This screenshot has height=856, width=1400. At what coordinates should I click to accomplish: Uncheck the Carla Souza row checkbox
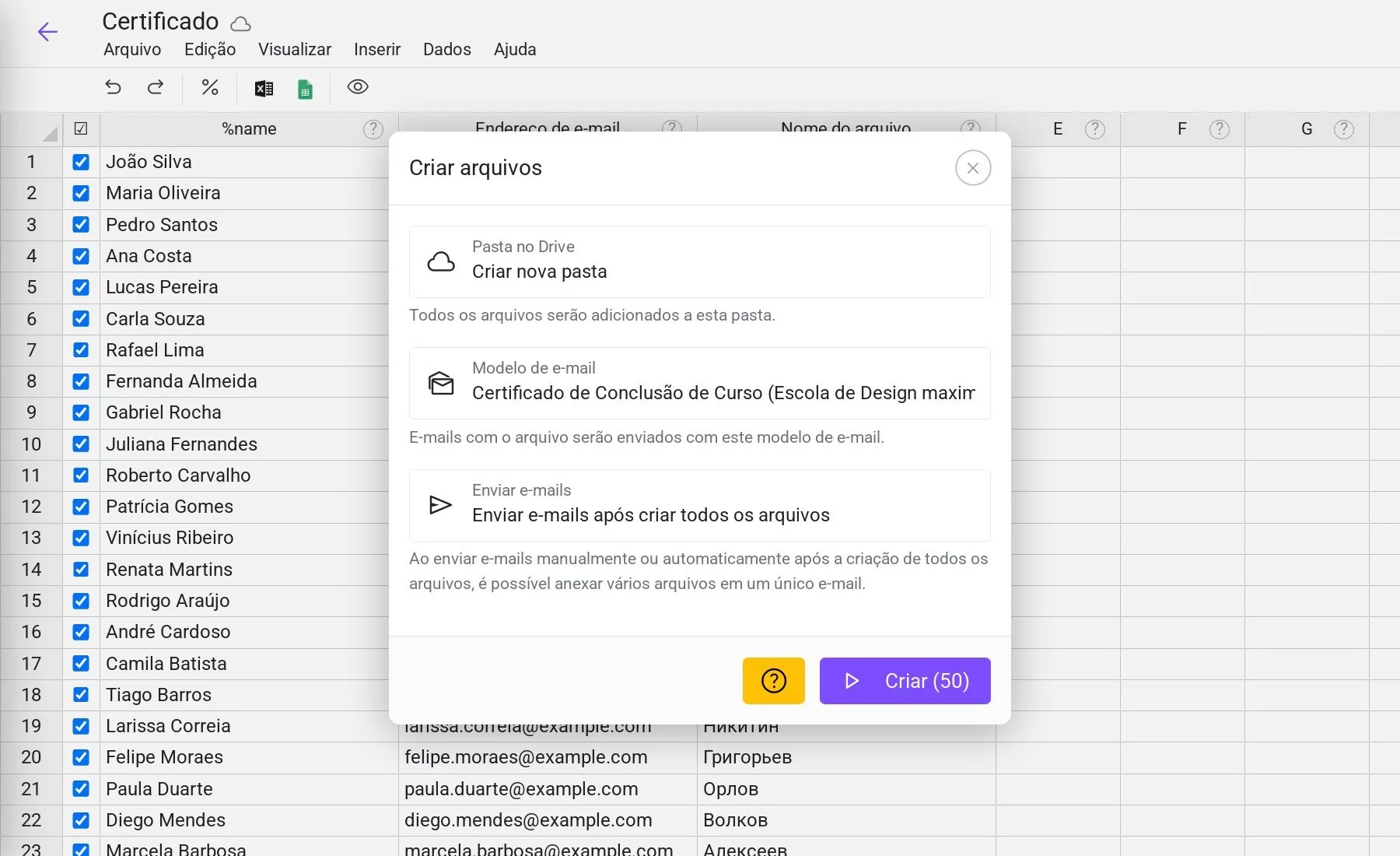click(81, 319)
